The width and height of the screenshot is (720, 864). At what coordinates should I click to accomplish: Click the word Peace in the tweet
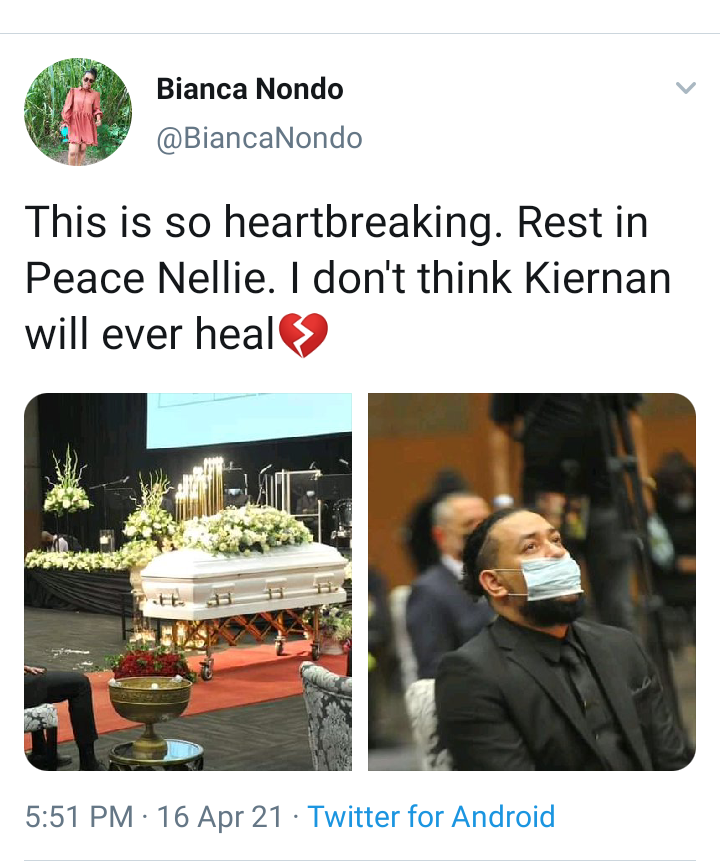(85, 278)
